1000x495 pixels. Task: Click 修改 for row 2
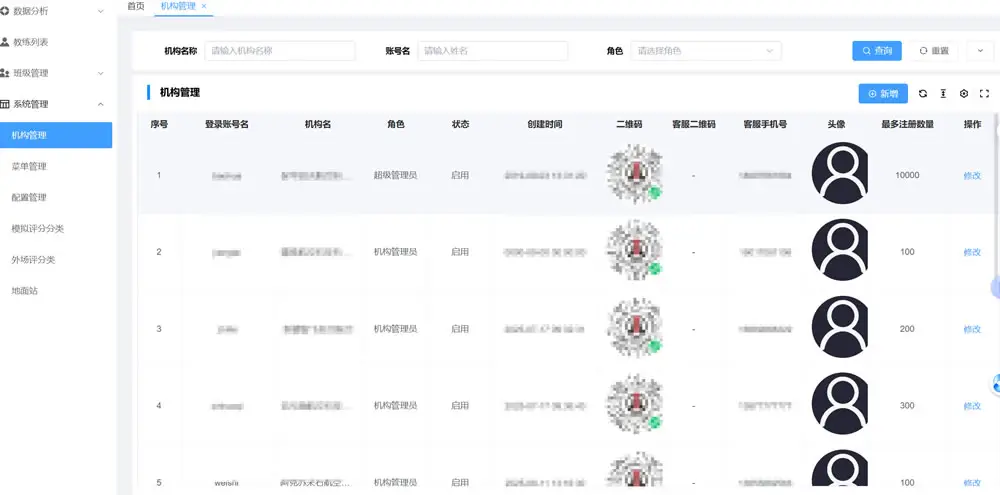click(x=972, y=252)
